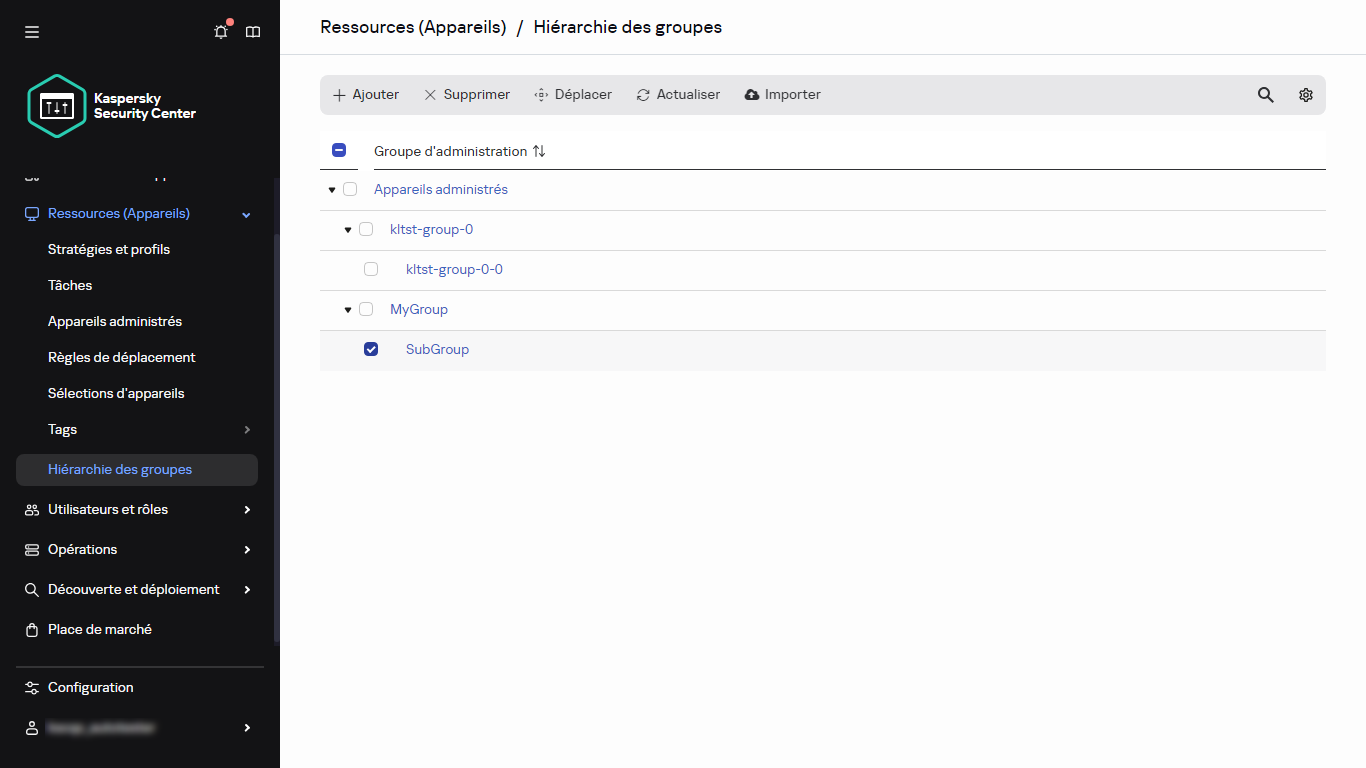Uncheck the SubGroup checkbox

tap(371, 349)
